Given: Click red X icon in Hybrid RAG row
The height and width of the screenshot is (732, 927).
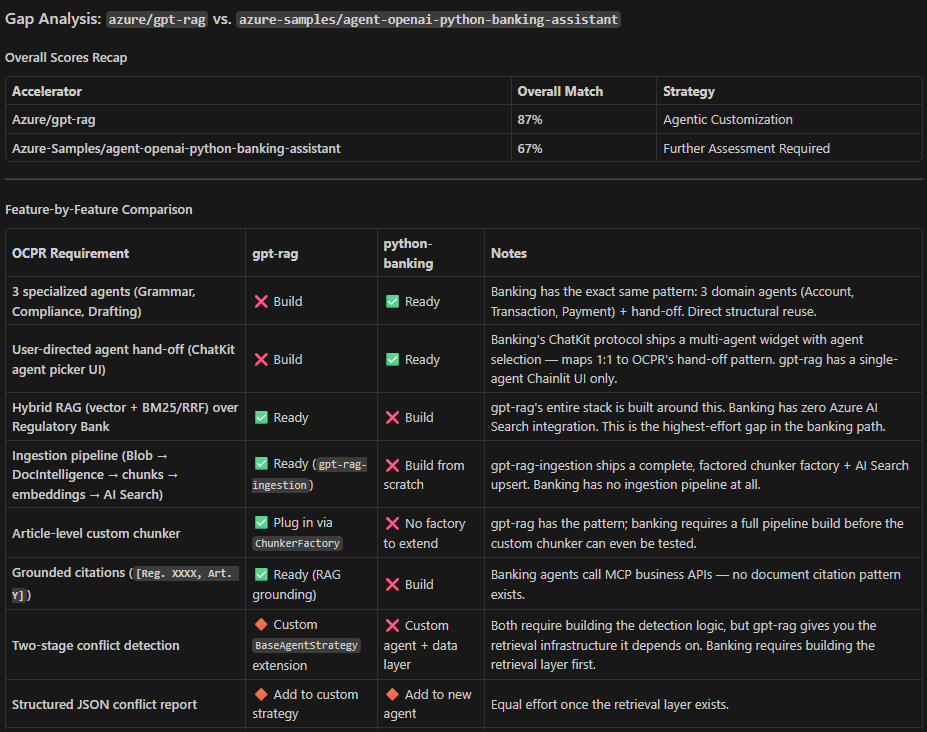Looking at the screenshot, I should coord(392,417).
